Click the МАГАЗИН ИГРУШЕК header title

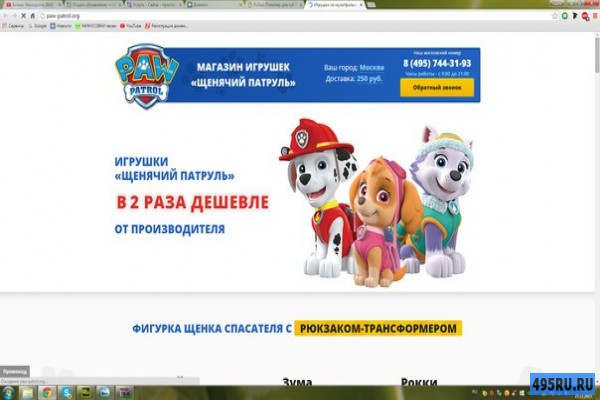(x=243, y=67)
